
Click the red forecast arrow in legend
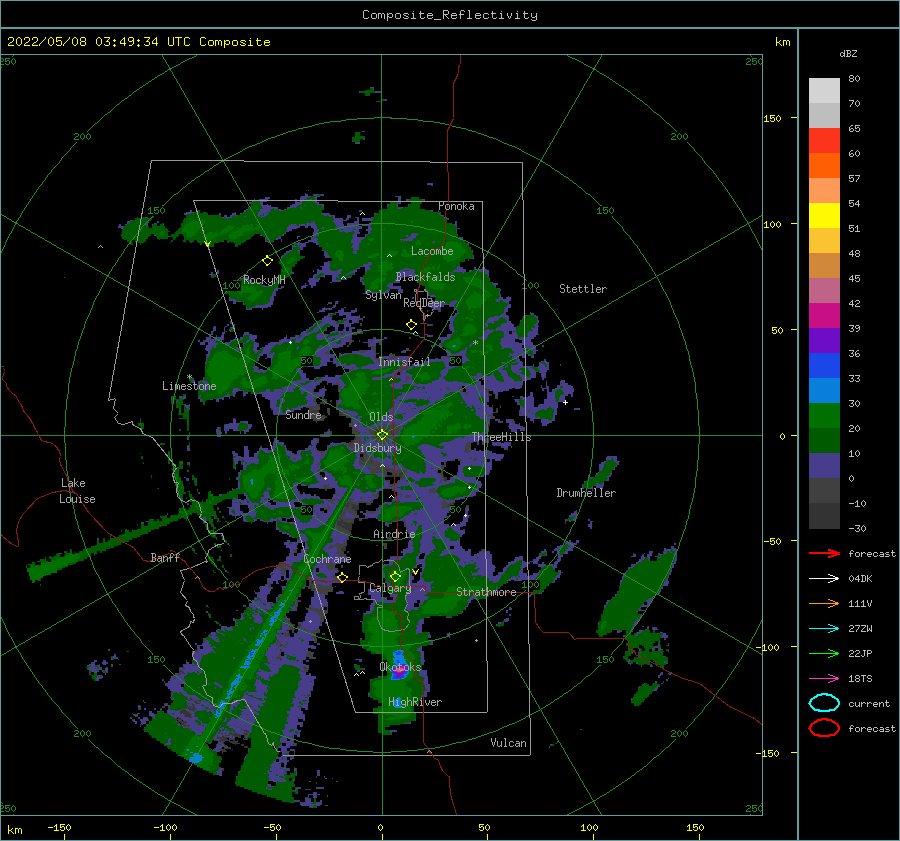pyautogui.click(x=824, y=553)
